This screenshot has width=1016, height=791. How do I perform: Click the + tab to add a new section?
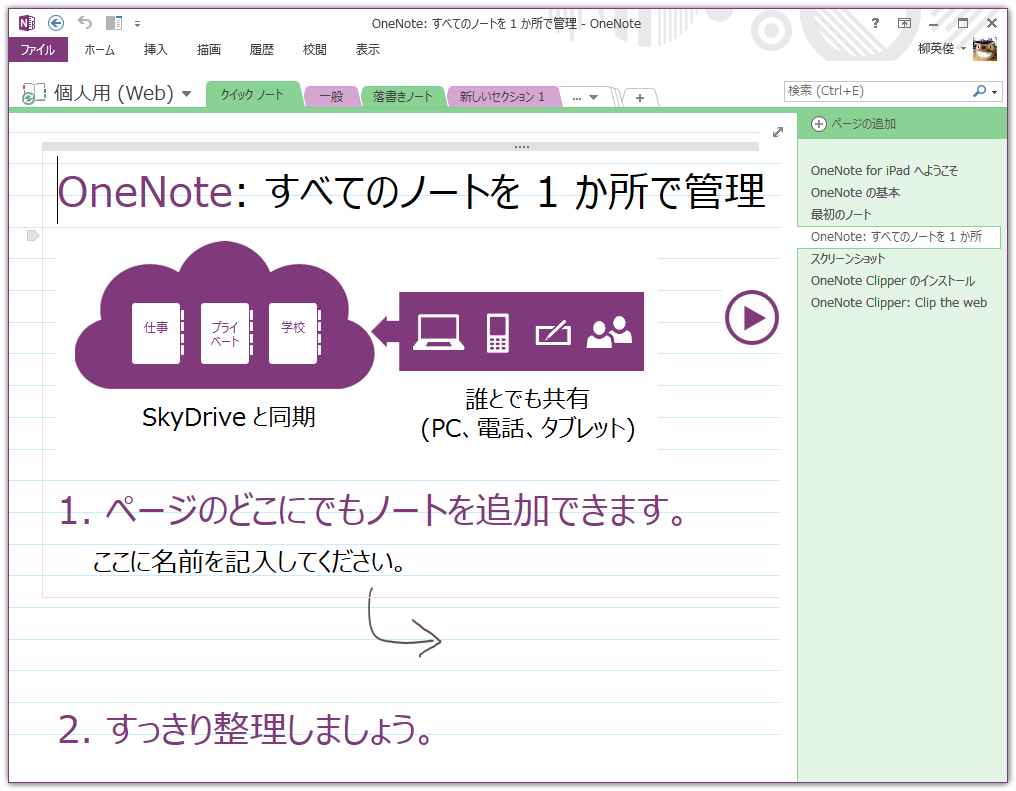point(638,96)
